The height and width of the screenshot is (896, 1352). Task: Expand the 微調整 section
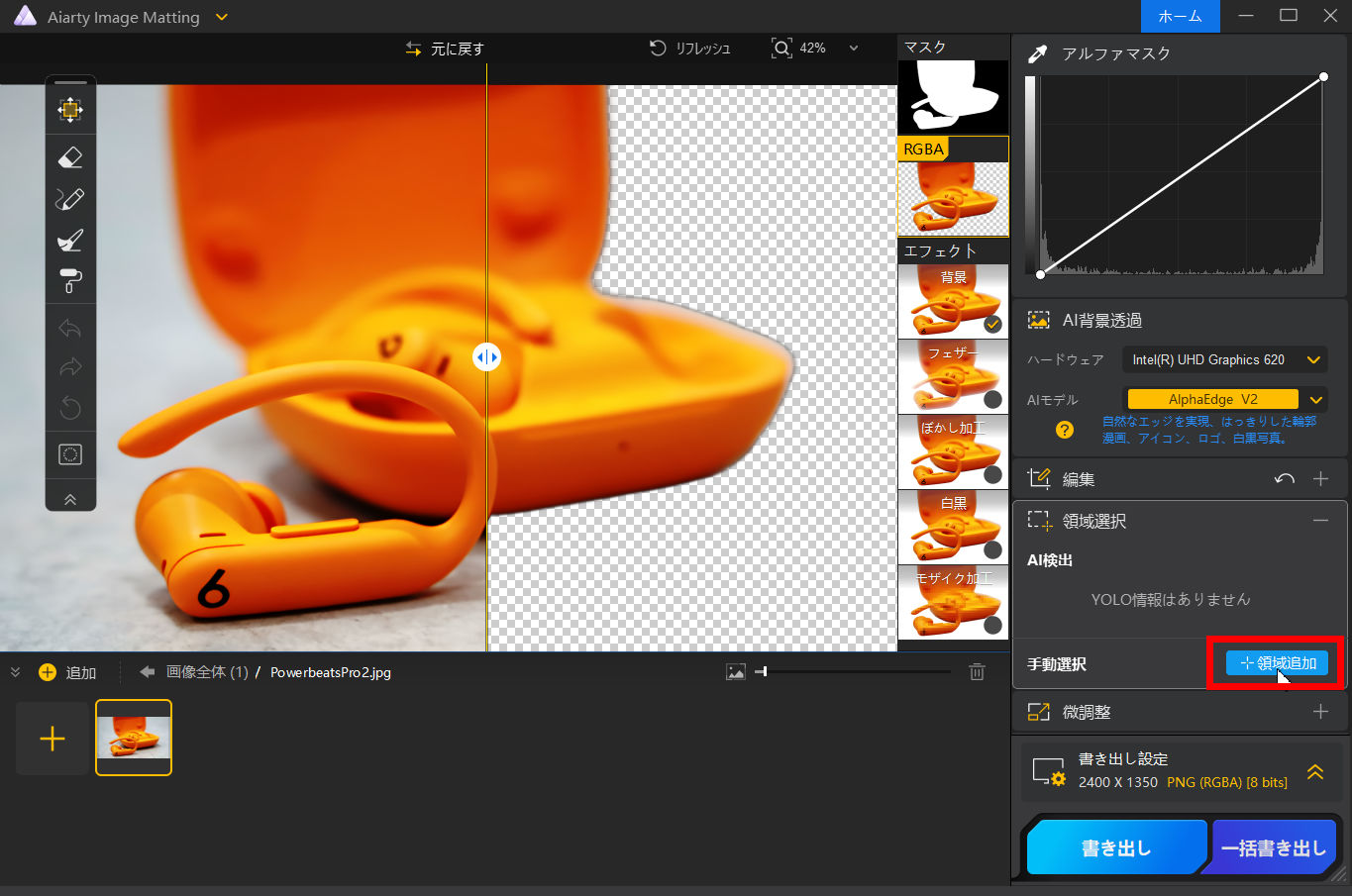coord(1320,712)
